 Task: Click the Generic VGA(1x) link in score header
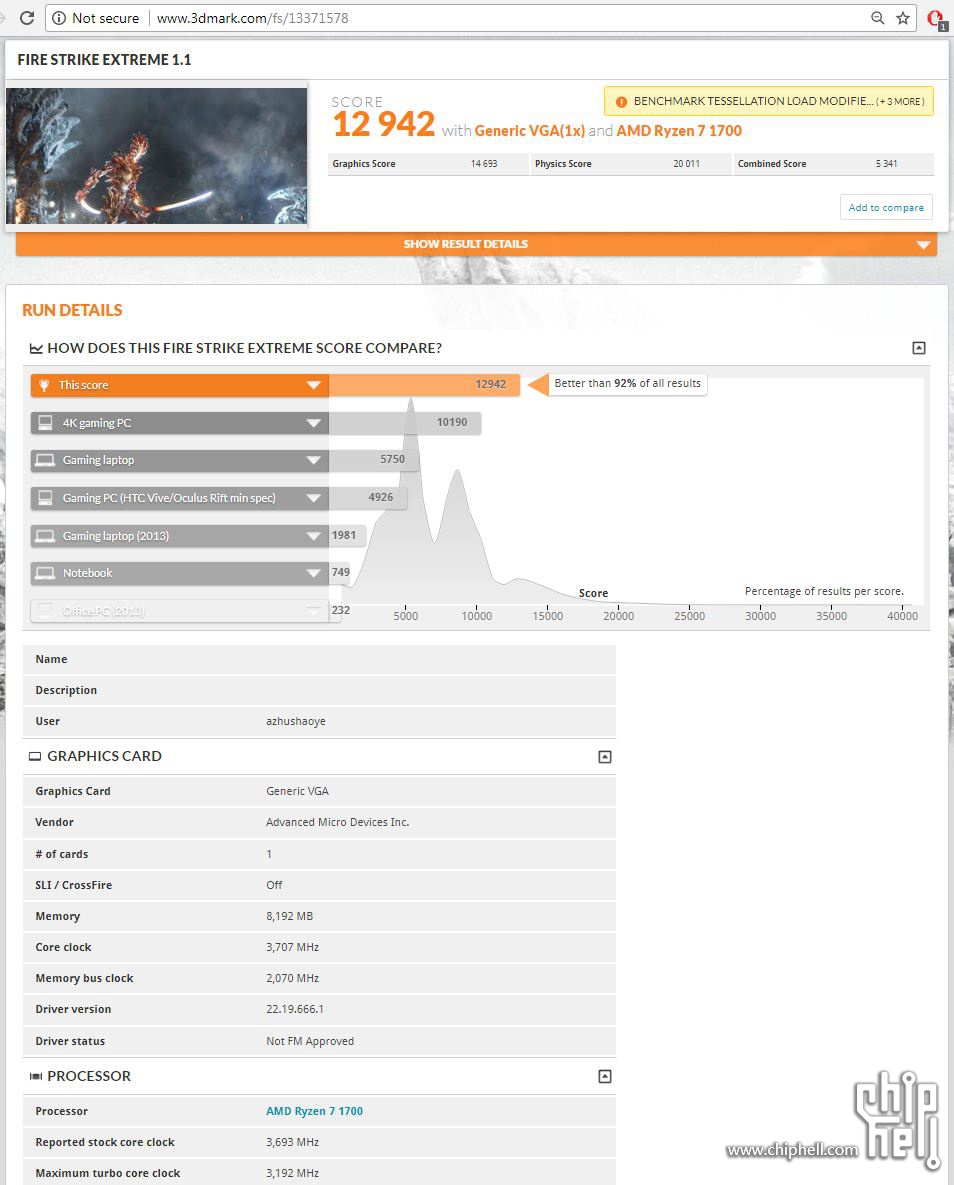pos(528,131)
